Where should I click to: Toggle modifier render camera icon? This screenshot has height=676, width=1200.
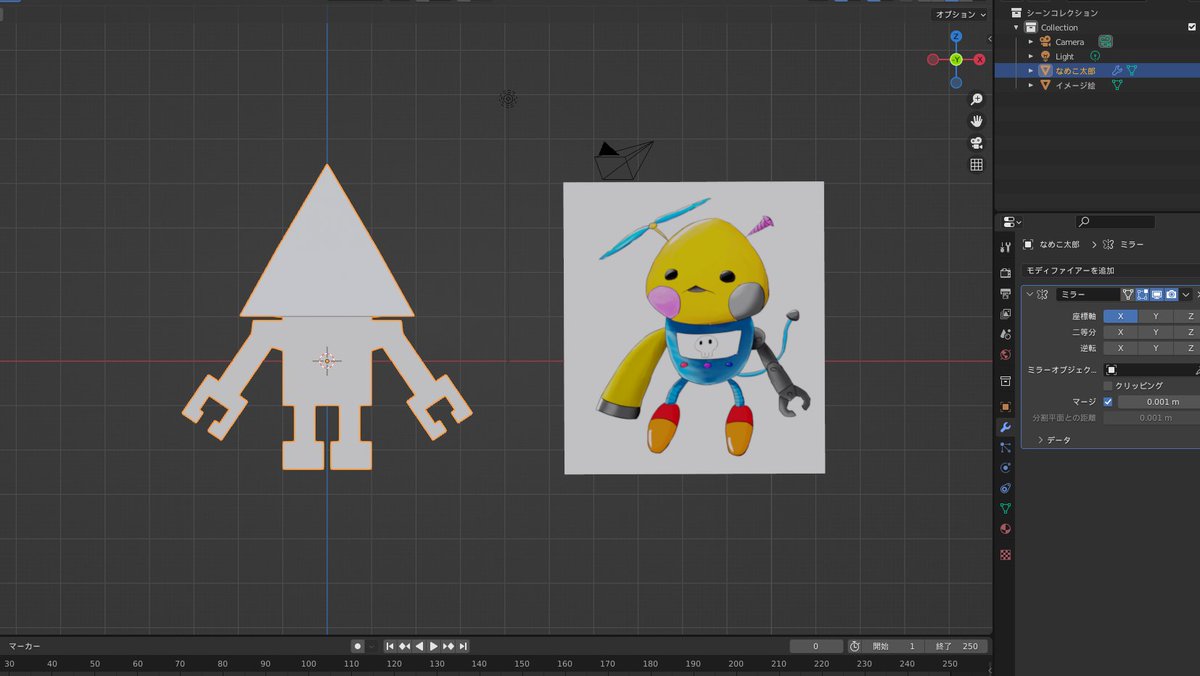click(x=1171, y=295)
